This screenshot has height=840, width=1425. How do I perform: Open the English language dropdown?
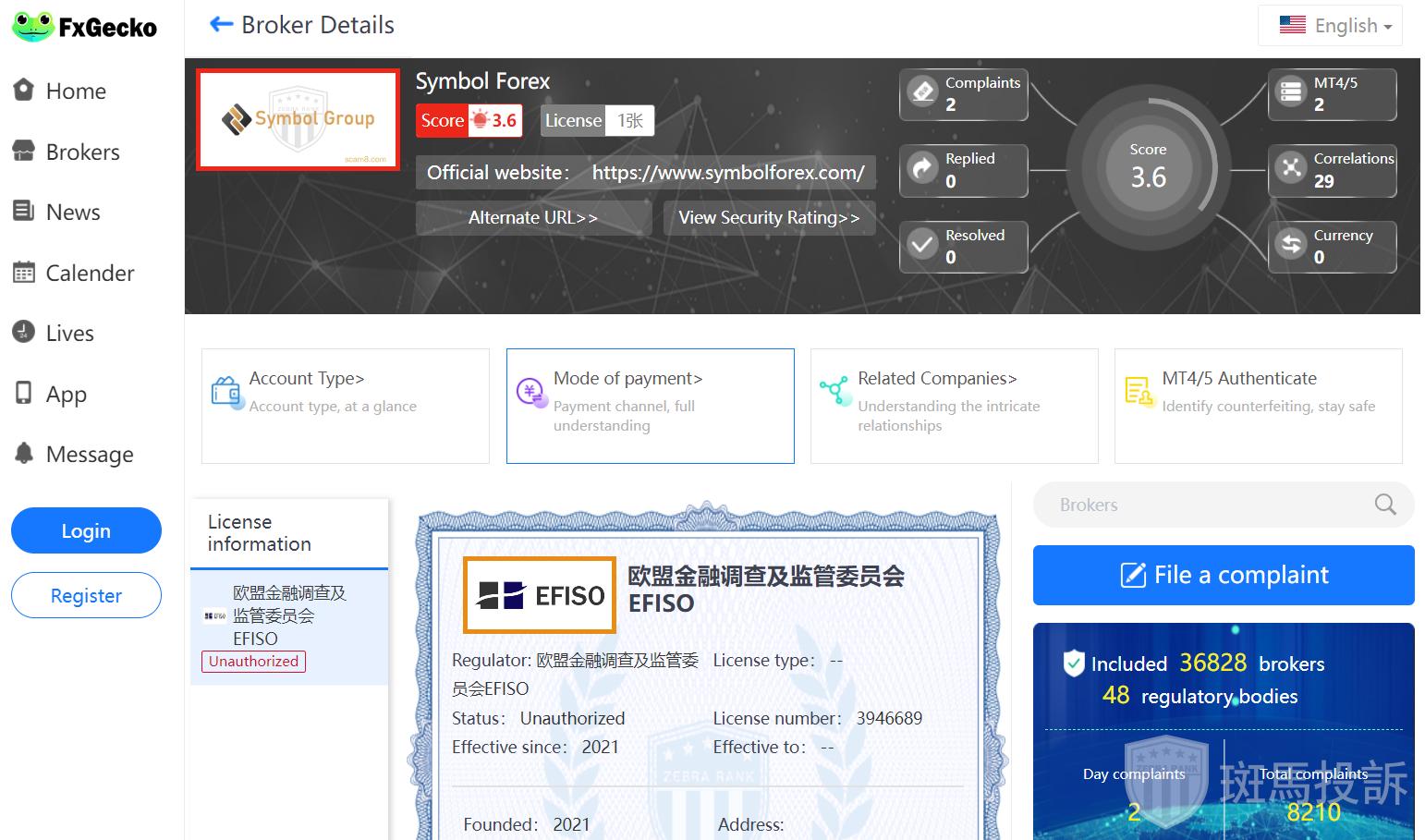click(x=1334, y=26)
